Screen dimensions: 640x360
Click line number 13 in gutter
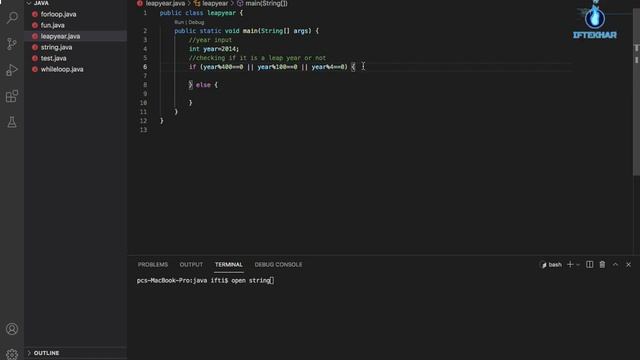pos(143,130)
